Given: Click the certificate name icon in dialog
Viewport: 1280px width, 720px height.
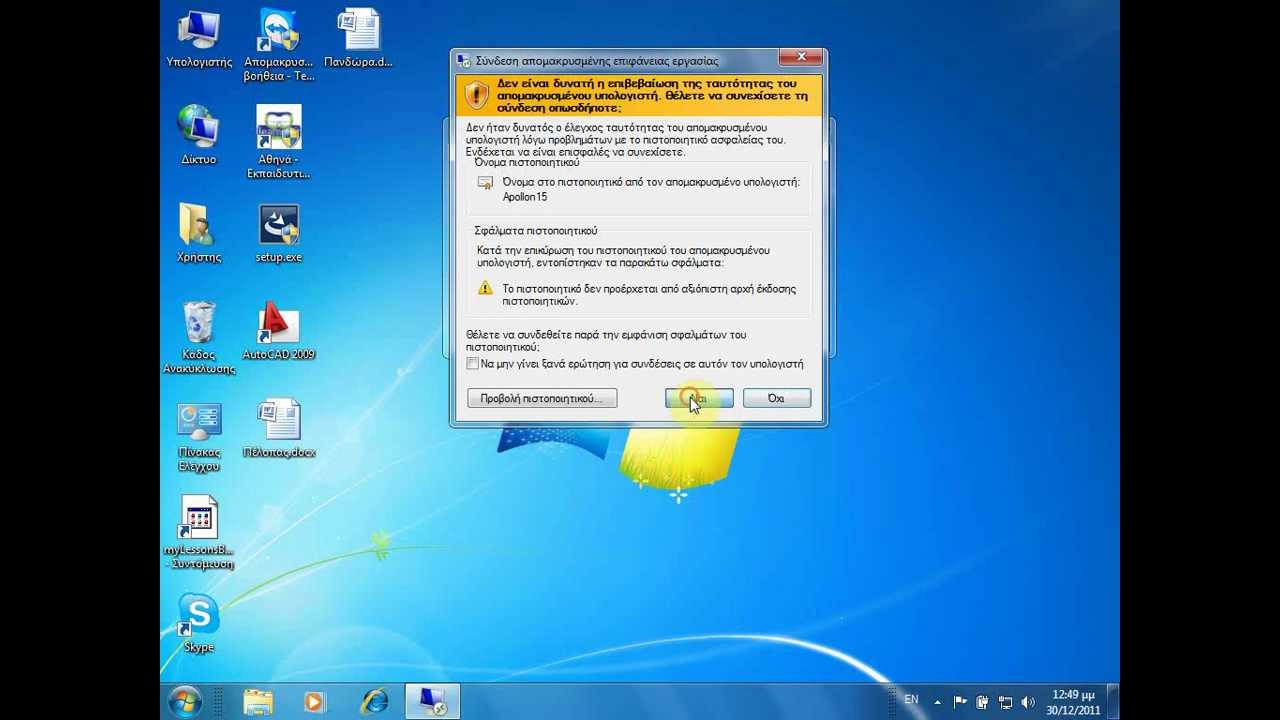Looking at the screenshot, I should click(485, 183).
